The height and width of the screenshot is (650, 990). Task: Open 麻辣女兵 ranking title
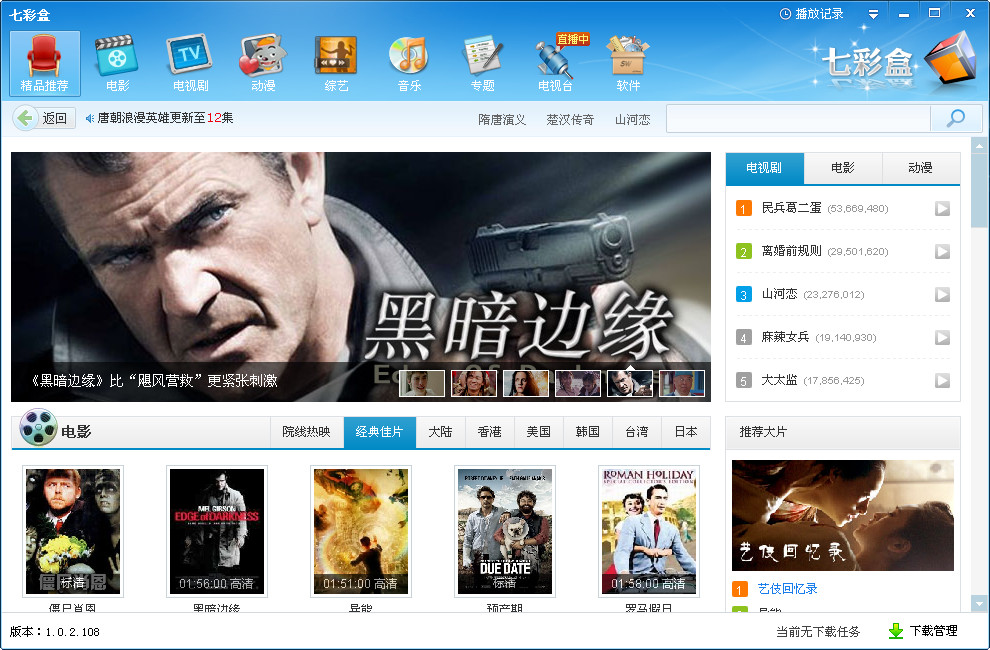click(785, 337)
